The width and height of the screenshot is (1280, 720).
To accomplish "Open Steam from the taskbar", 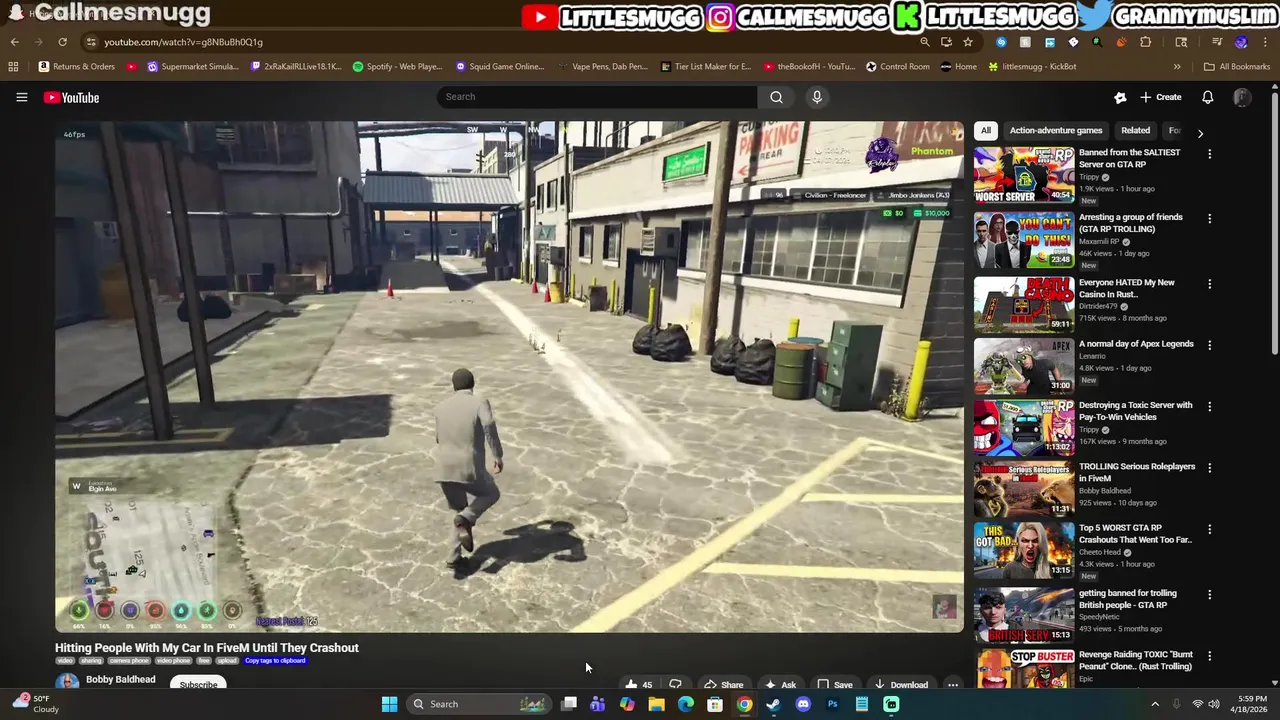I will point(773,704).
